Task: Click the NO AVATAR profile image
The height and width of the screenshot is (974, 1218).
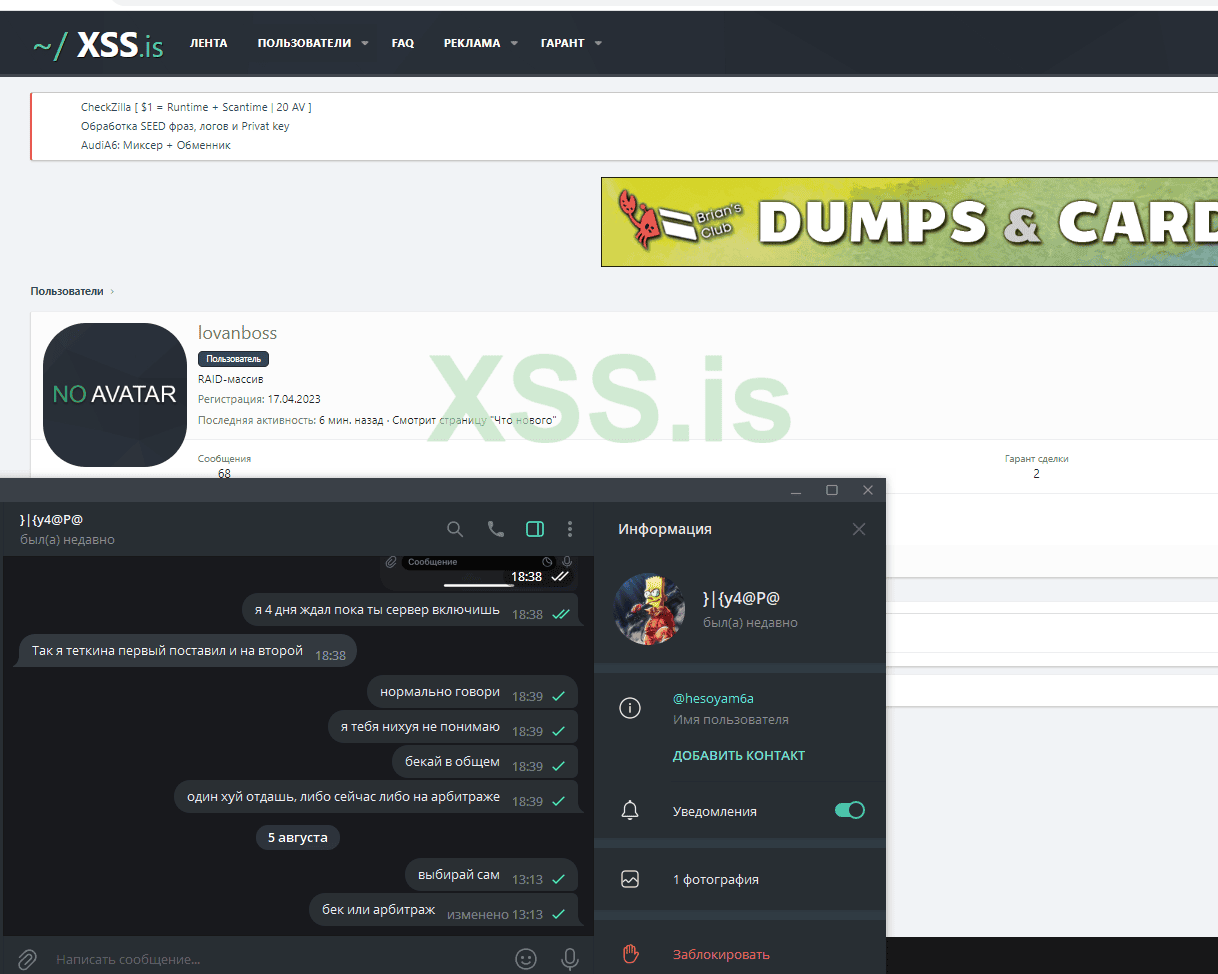Action: [x=115, y=395]
